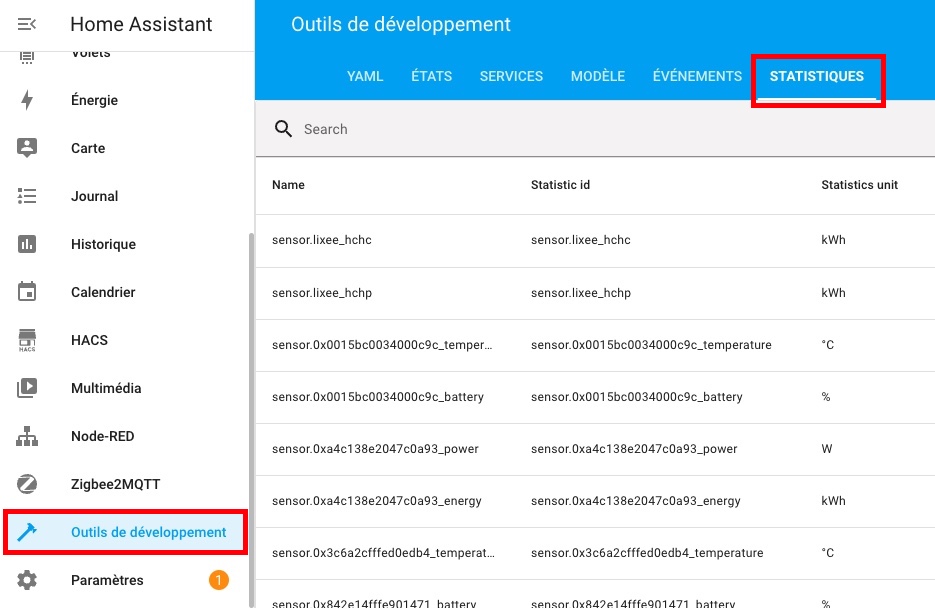Click the Carte map icon
Image resolution: width=935 pixels, height=608 pixels.
click(27, 148)
